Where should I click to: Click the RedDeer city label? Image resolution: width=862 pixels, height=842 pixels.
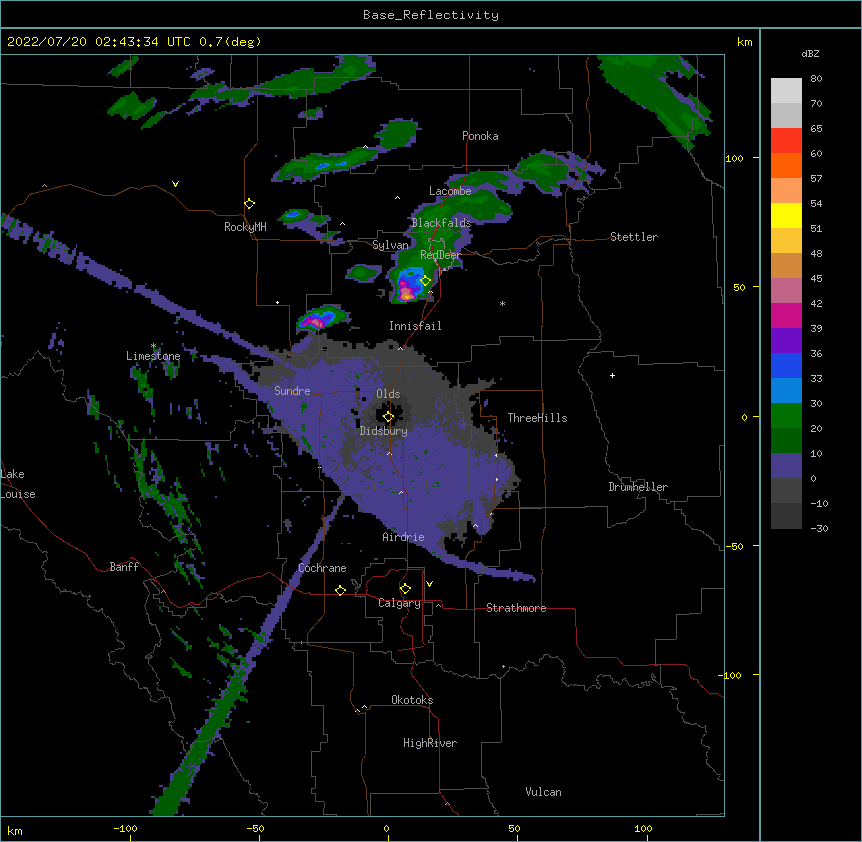tap(440, 255)
